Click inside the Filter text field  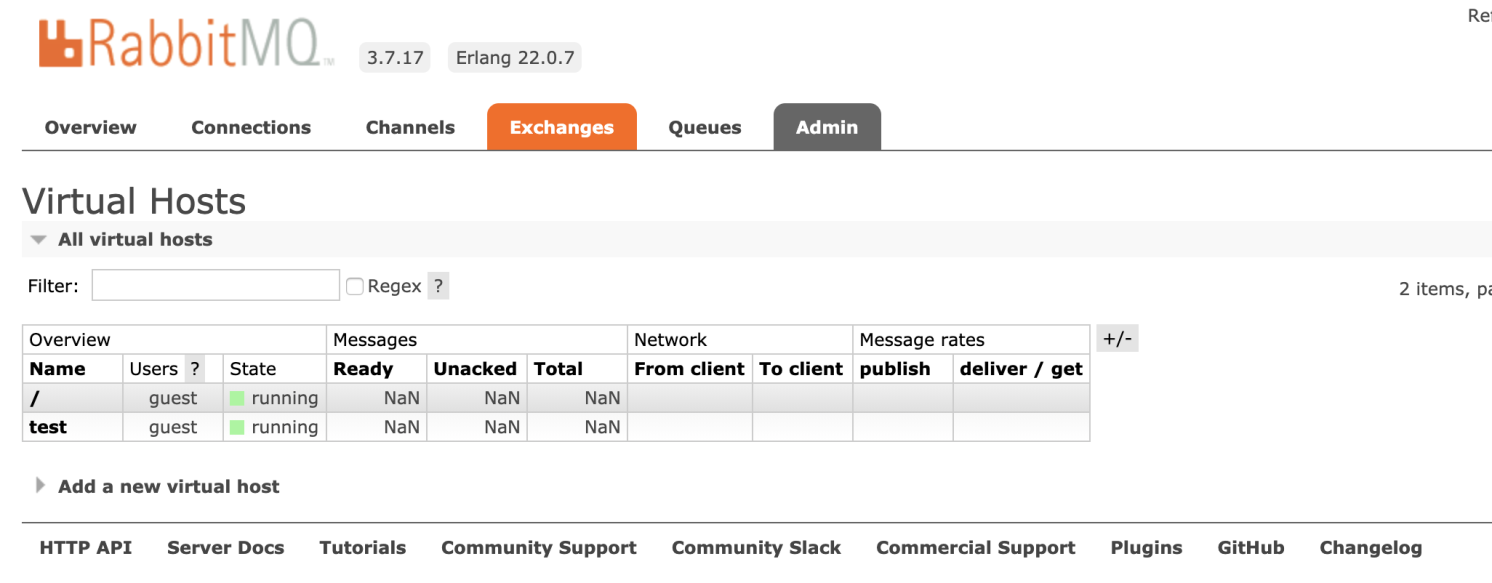click(216, 286)
